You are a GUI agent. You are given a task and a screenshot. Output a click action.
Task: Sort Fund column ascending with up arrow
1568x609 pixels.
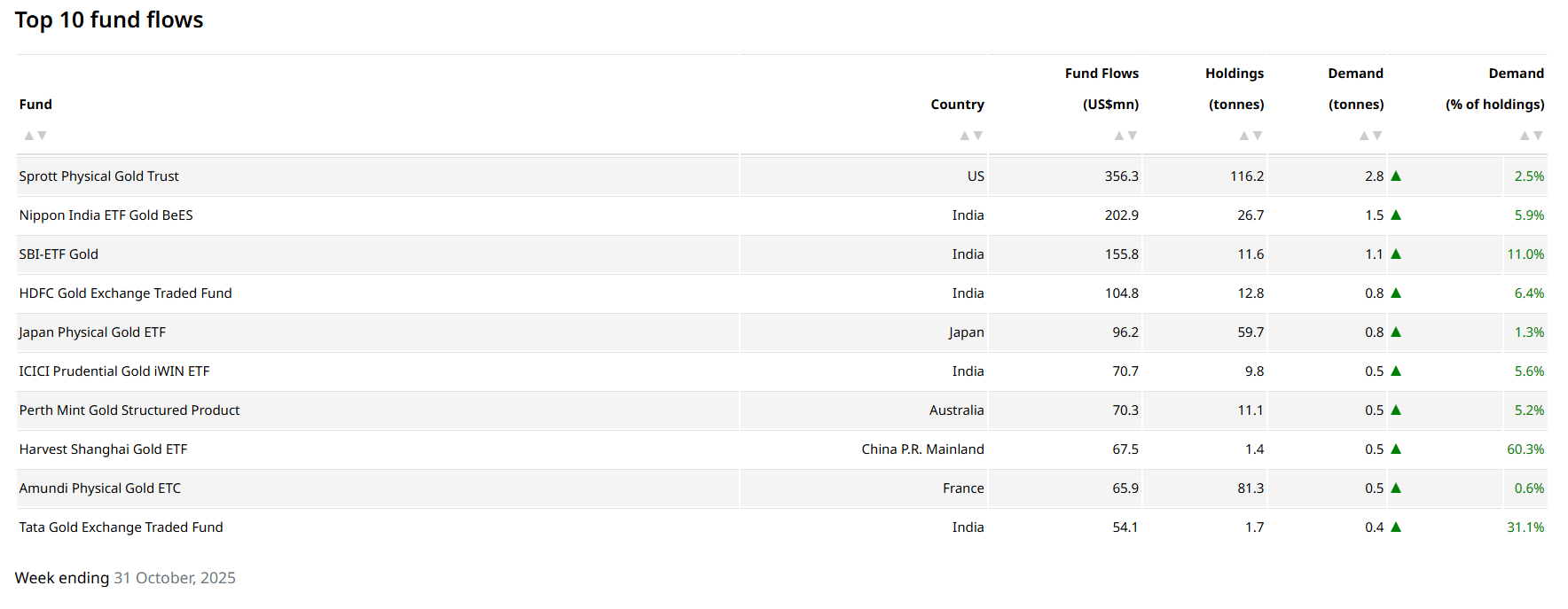click(29, 136)
